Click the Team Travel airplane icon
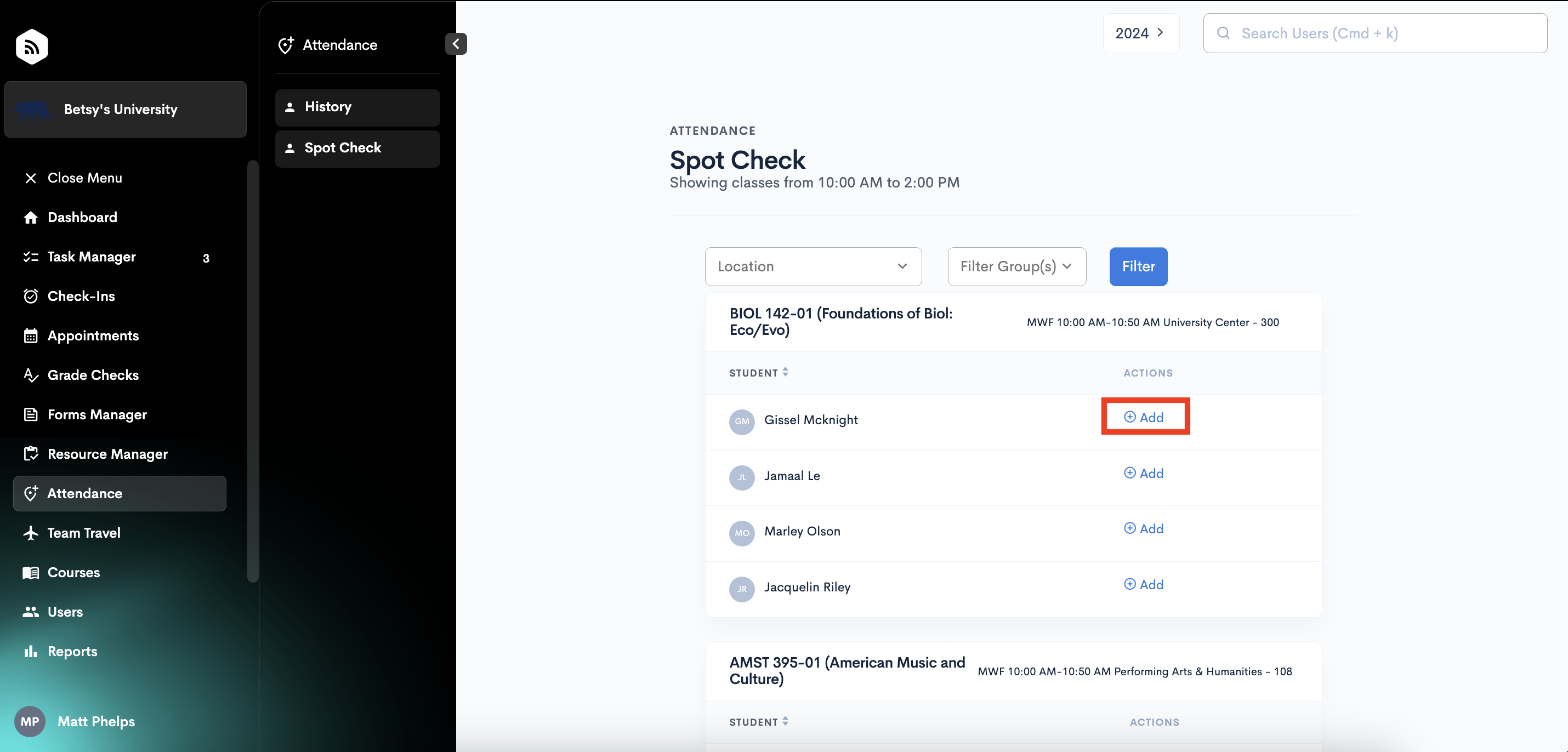Image resolution: width=1568 pixels, height=752 pixels. [31, 533]
